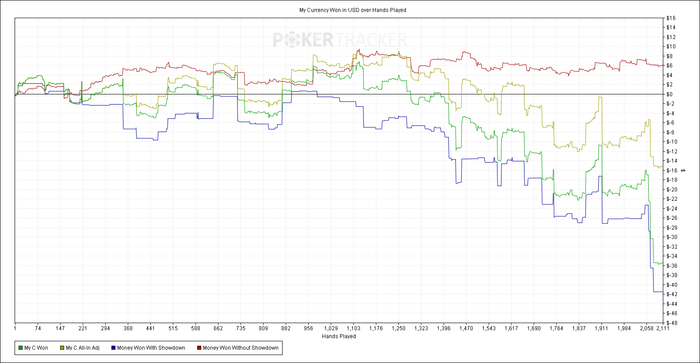Screen dimensions: 700x363
Task: Click the x-axis tick label '1,764'
Action: 556,329
